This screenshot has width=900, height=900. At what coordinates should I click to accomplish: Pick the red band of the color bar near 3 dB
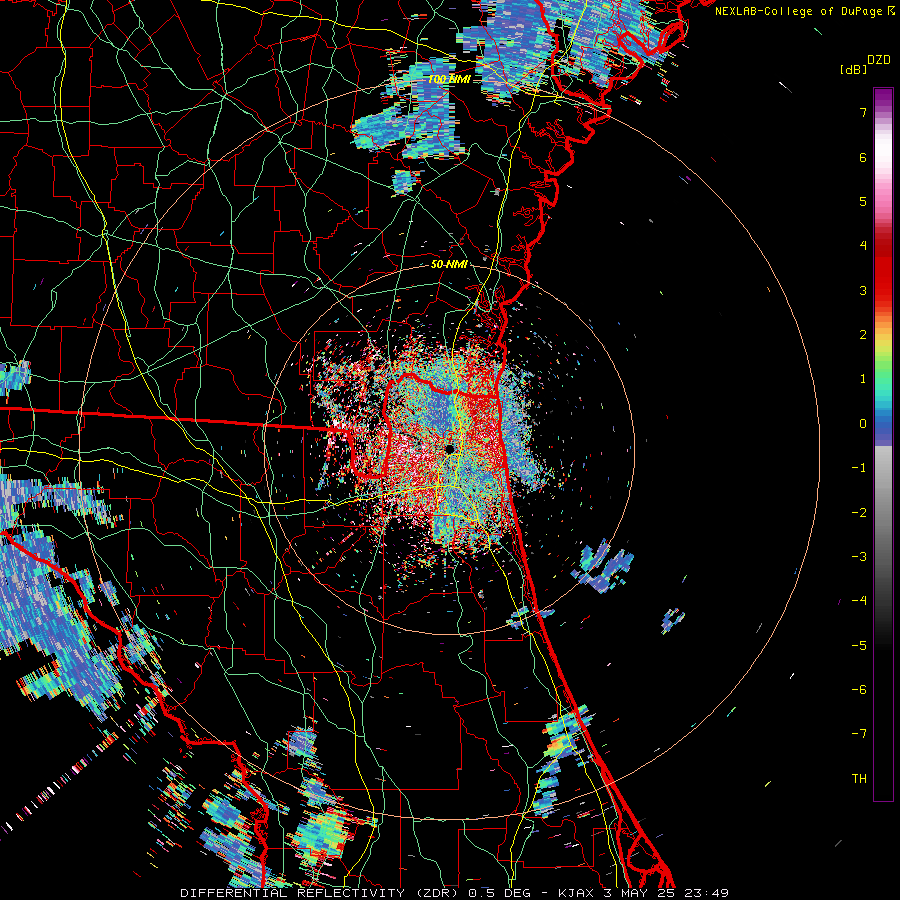click(883, 290)
